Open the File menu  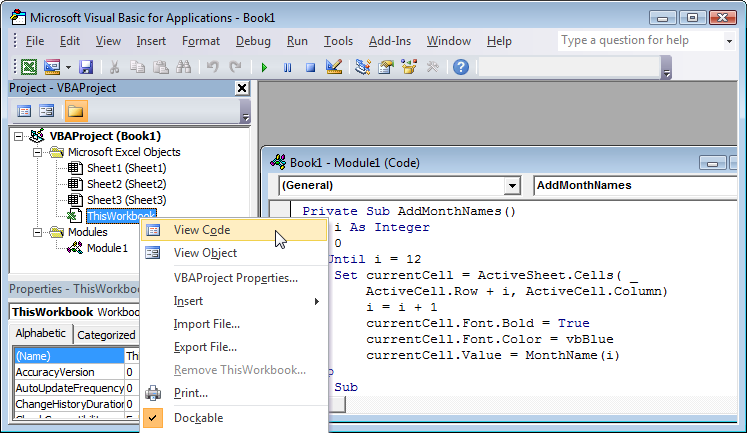[35, 41]
